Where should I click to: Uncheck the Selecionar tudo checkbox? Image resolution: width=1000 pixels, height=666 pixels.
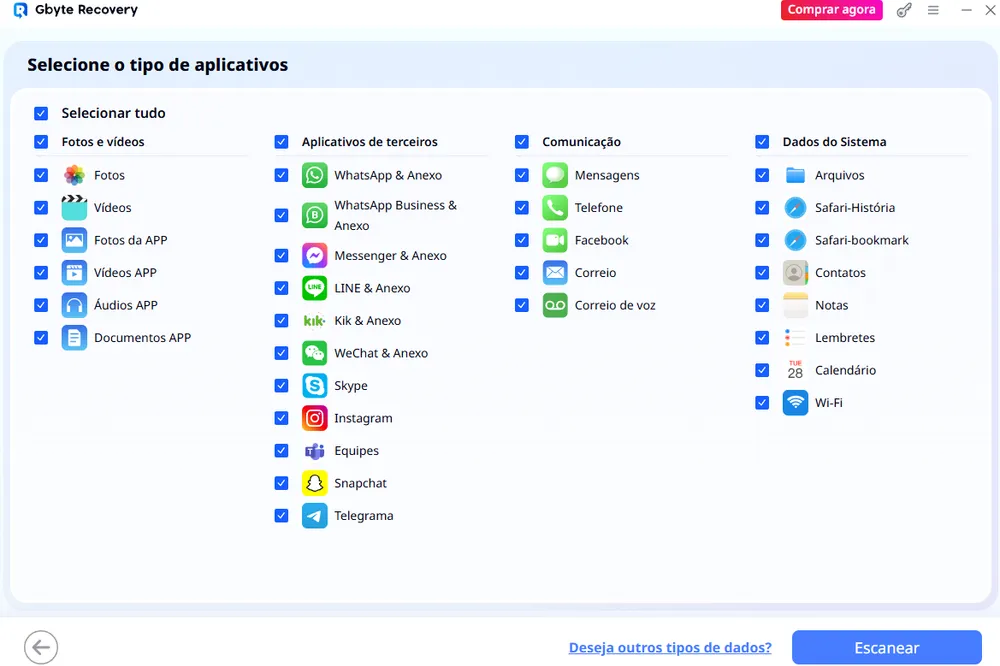(x=41, y=114)
